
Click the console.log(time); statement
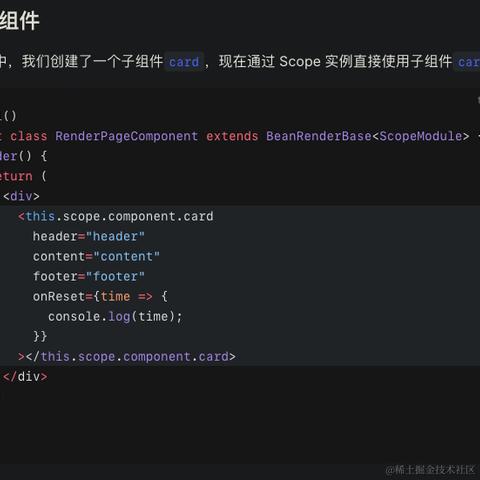[115, 316]
